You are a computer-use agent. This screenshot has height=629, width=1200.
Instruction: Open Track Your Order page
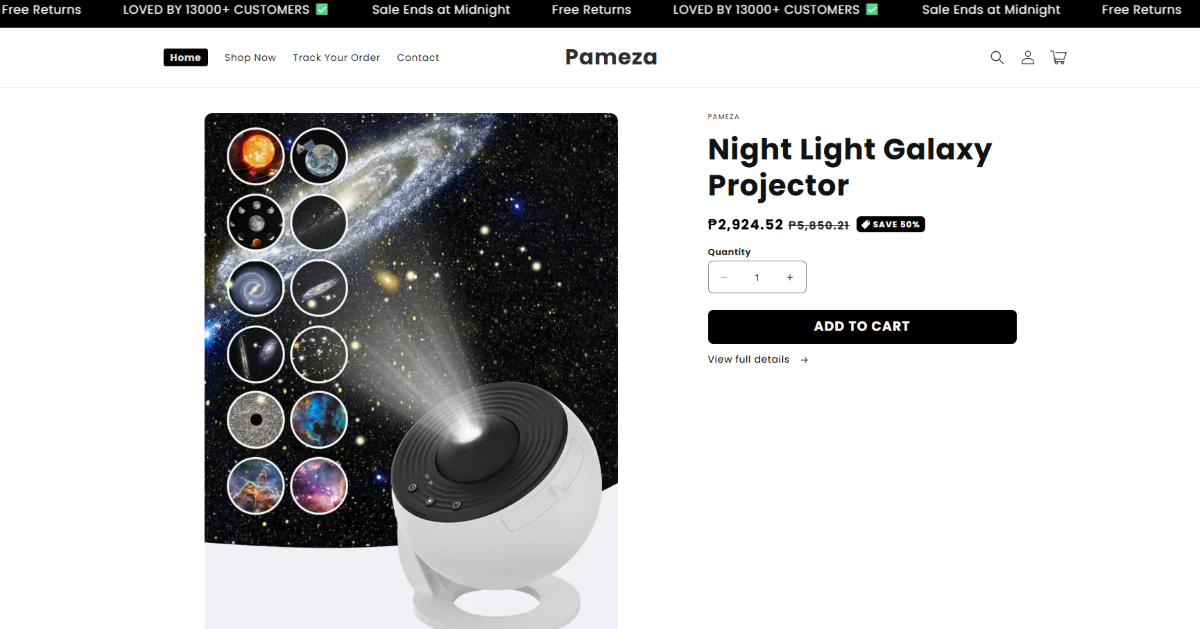[x=336, y=58]
